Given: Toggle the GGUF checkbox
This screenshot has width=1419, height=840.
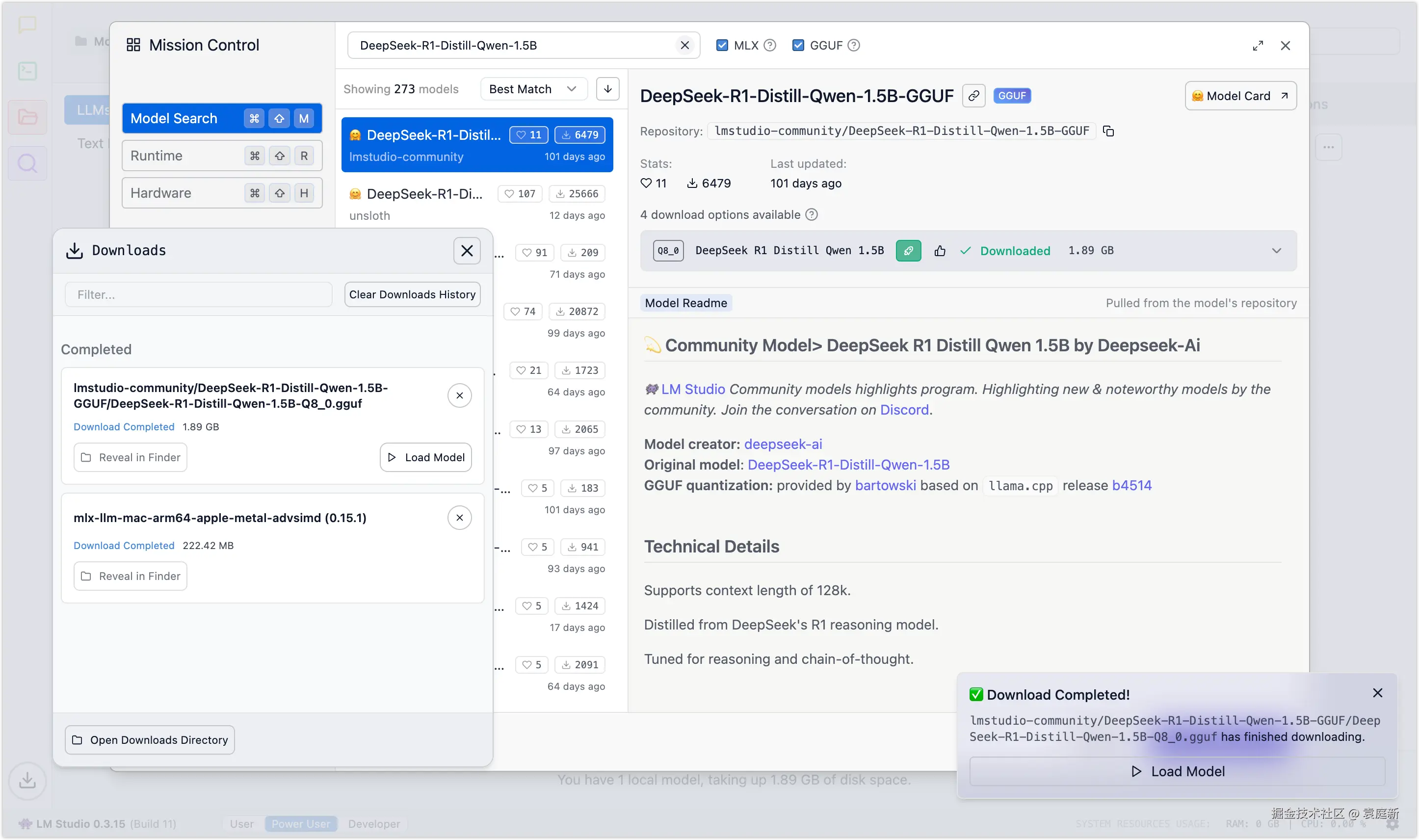Looking at the screenshot, I should (x=797, y=45).
